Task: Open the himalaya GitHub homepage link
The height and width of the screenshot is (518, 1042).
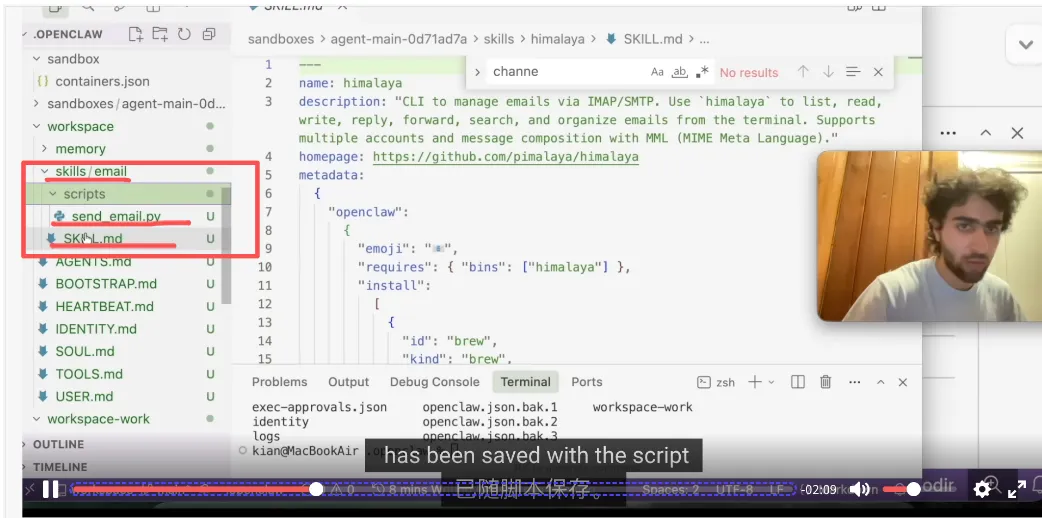Action: [x=506, y=158]
